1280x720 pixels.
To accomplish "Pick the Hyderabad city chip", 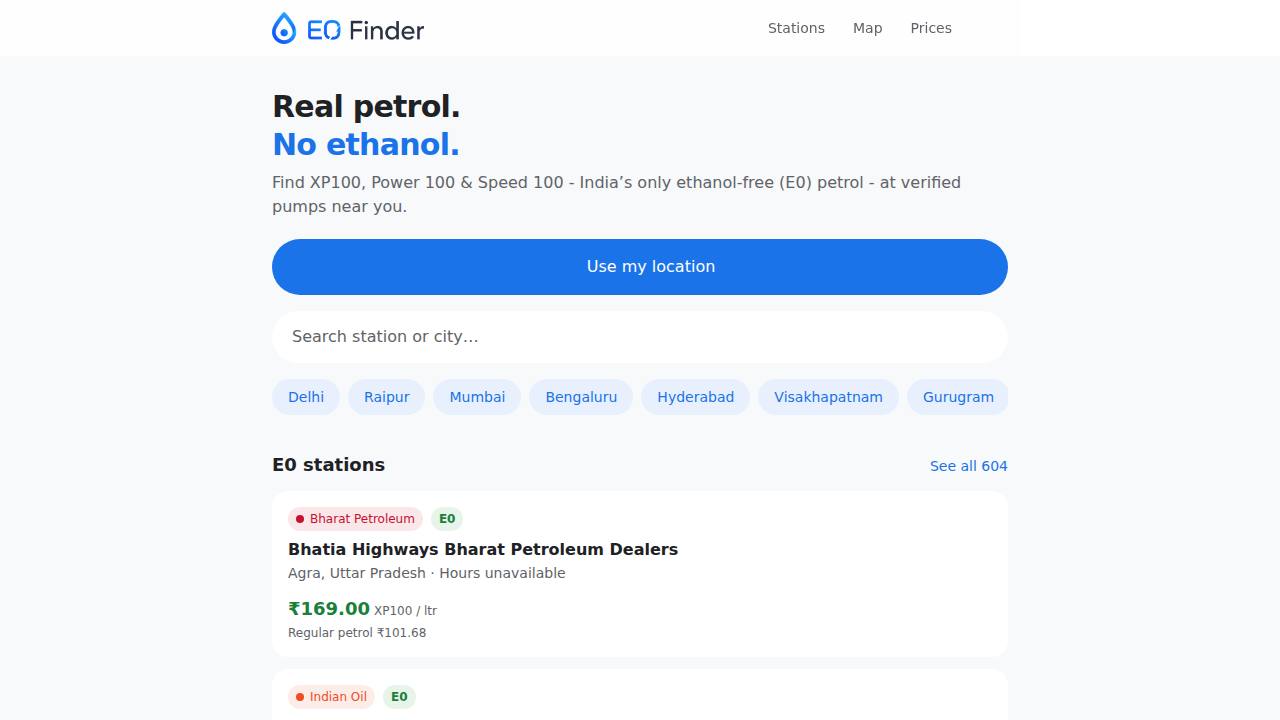I will [x=696, y=397].
